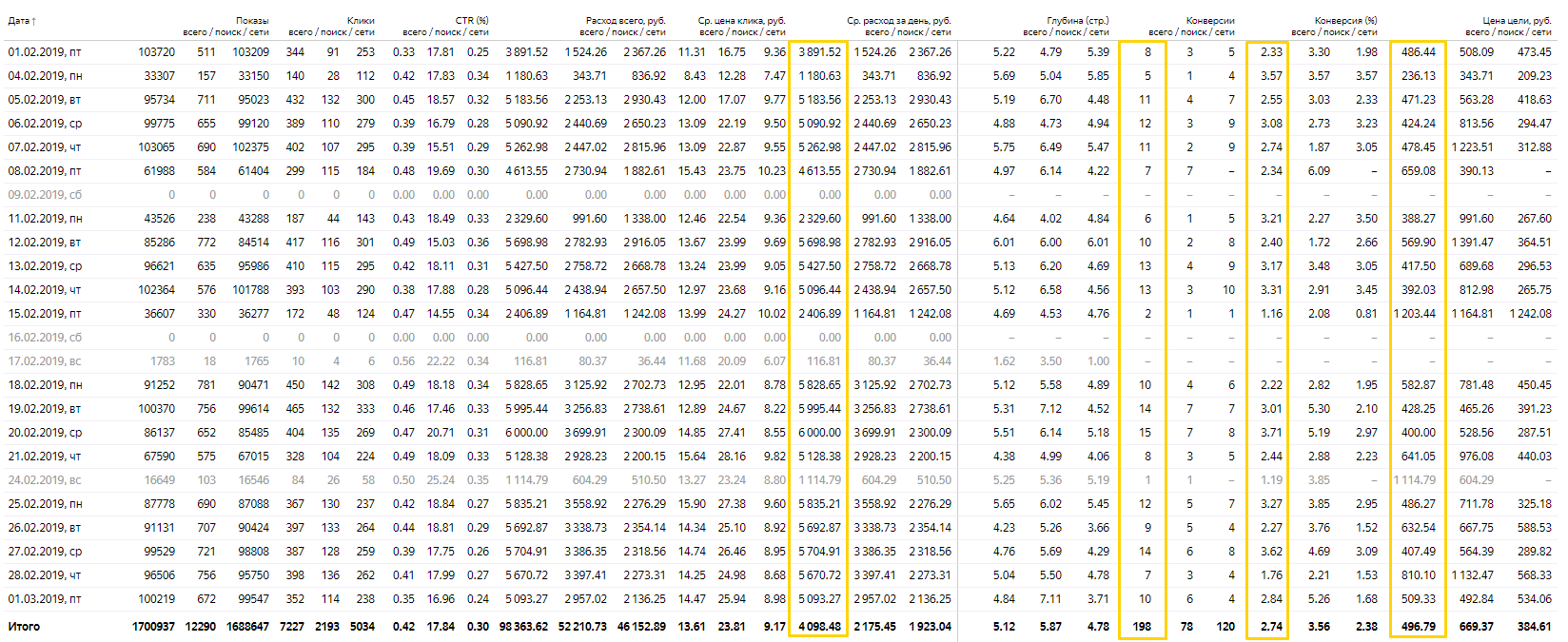Click total spend value 98 363.62
The image size is (1568, 642).
coord(523,627)
